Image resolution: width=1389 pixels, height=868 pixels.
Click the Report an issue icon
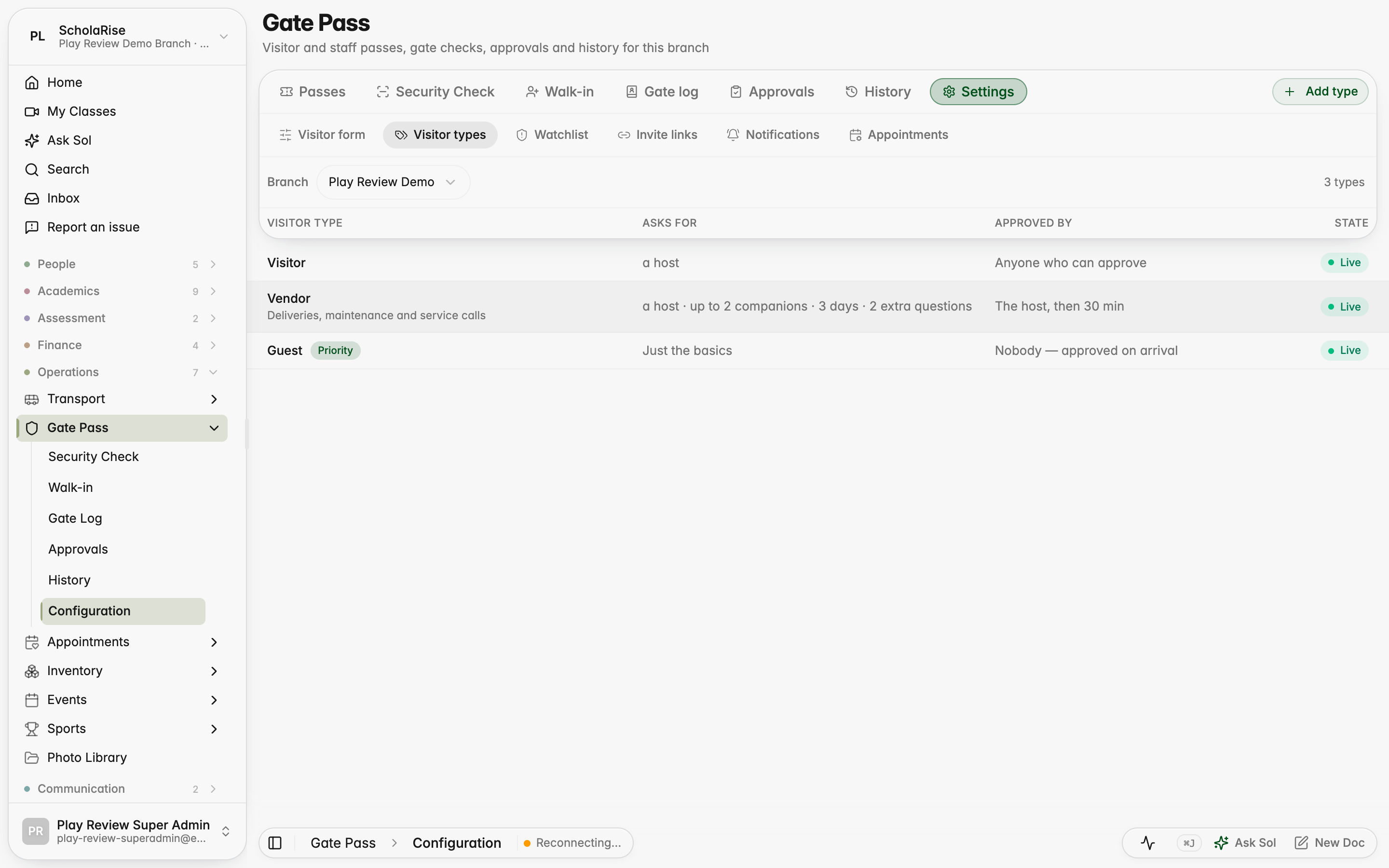31,227
